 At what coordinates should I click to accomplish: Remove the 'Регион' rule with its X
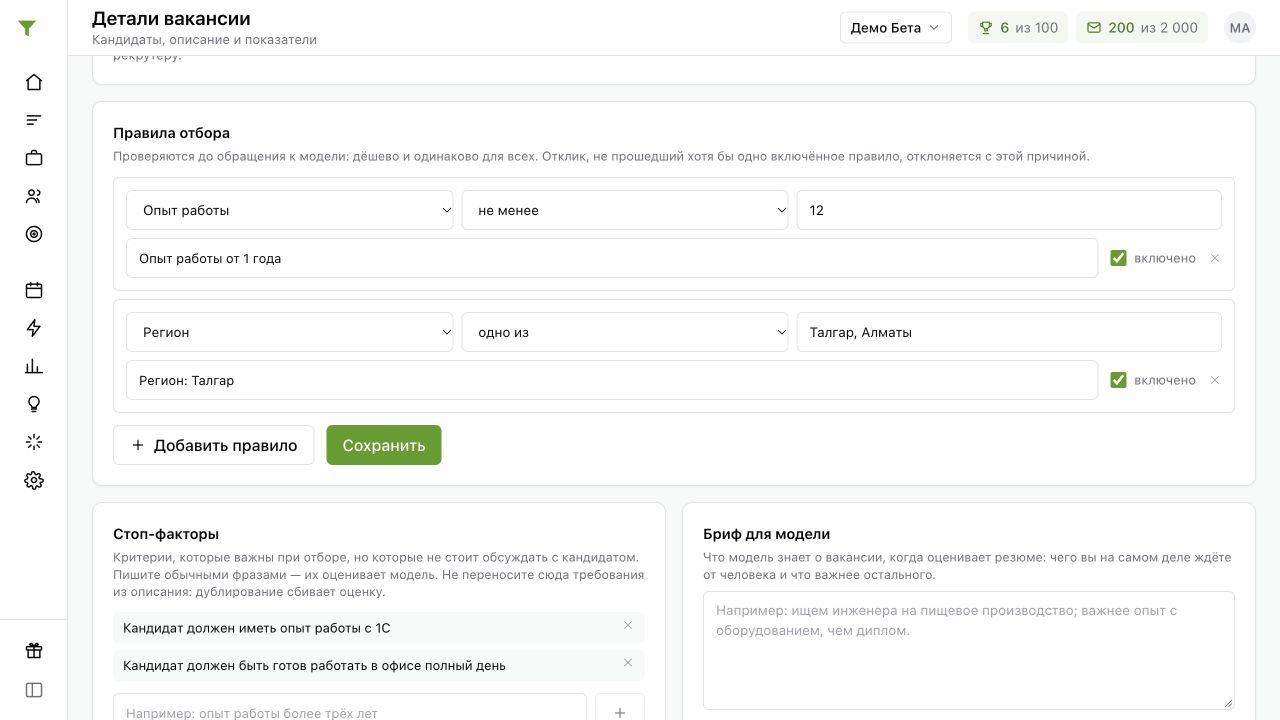pos(1215,380)
